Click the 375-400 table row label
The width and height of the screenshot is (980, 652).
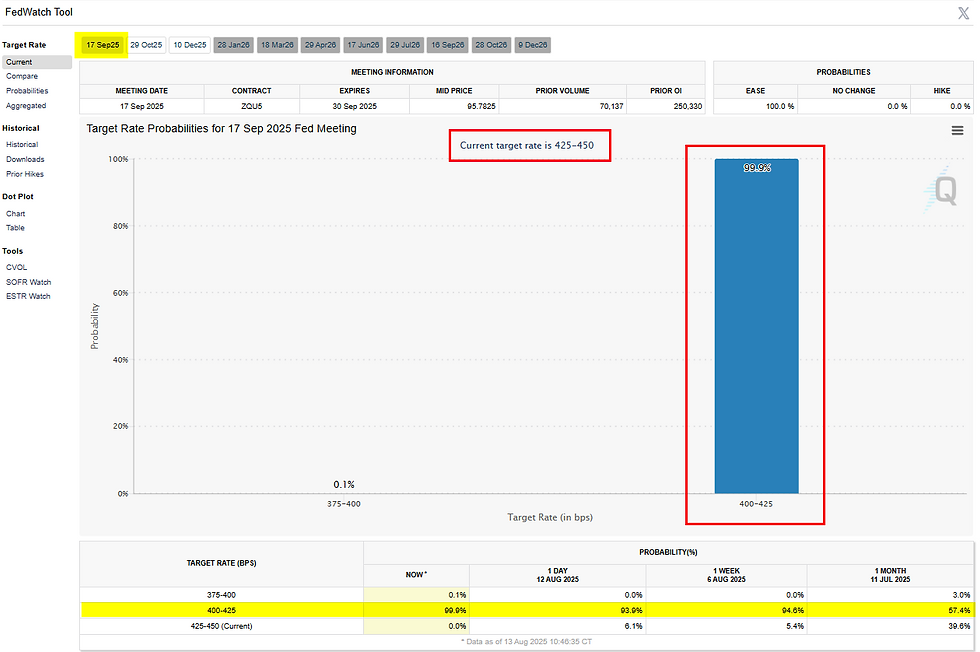pos(221,595)
